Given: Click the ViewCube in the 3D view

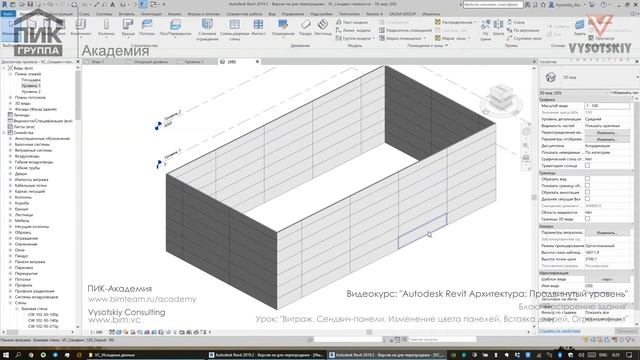Looking at the screenshot, I should (x=501, y=97).
